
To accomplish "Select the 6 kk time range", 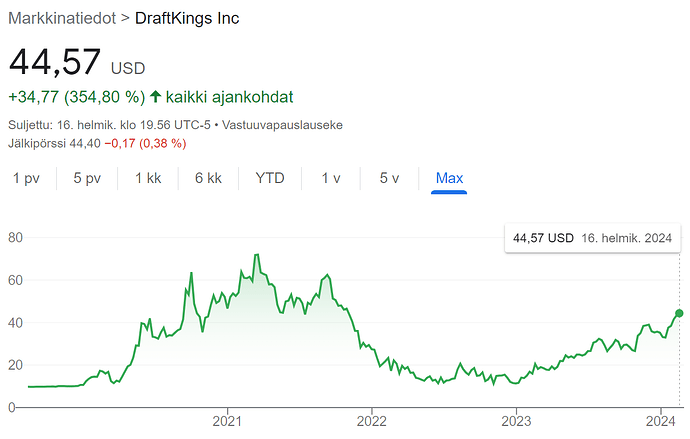I will tap(208, 178).
